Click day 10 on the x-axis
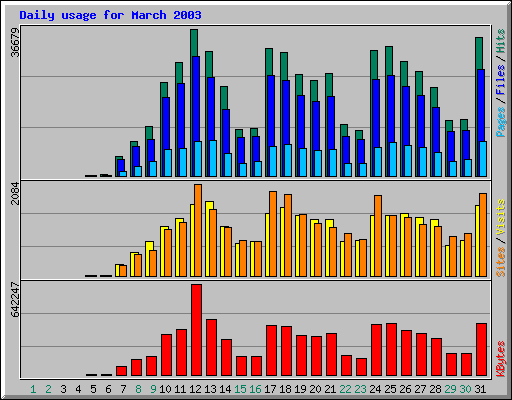This screenshot has width=512, height=400. click(165, 389)
